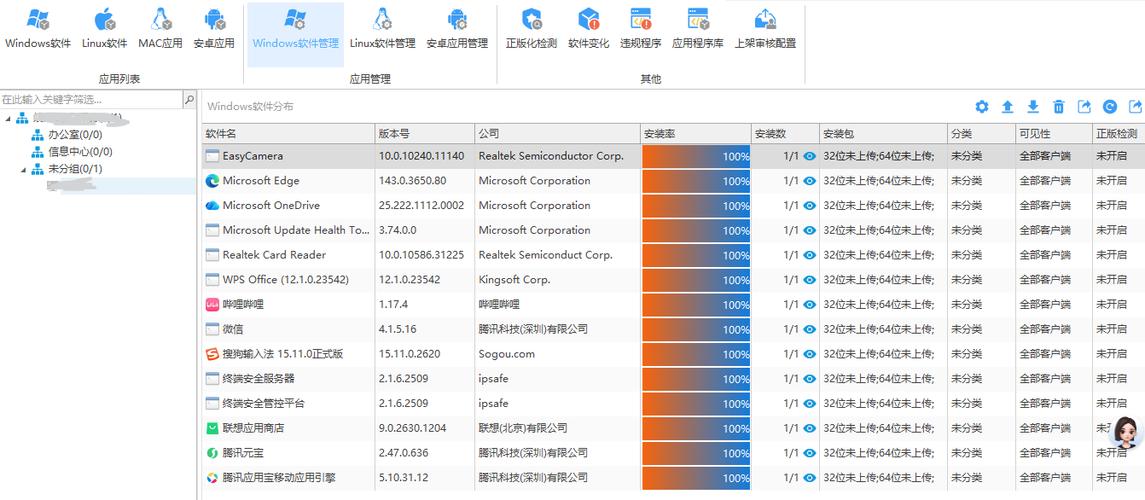Screen dimensions: 1145x500
Task: Toggle eye icon in Realtek Card Reader row
Action: [809, 255]
